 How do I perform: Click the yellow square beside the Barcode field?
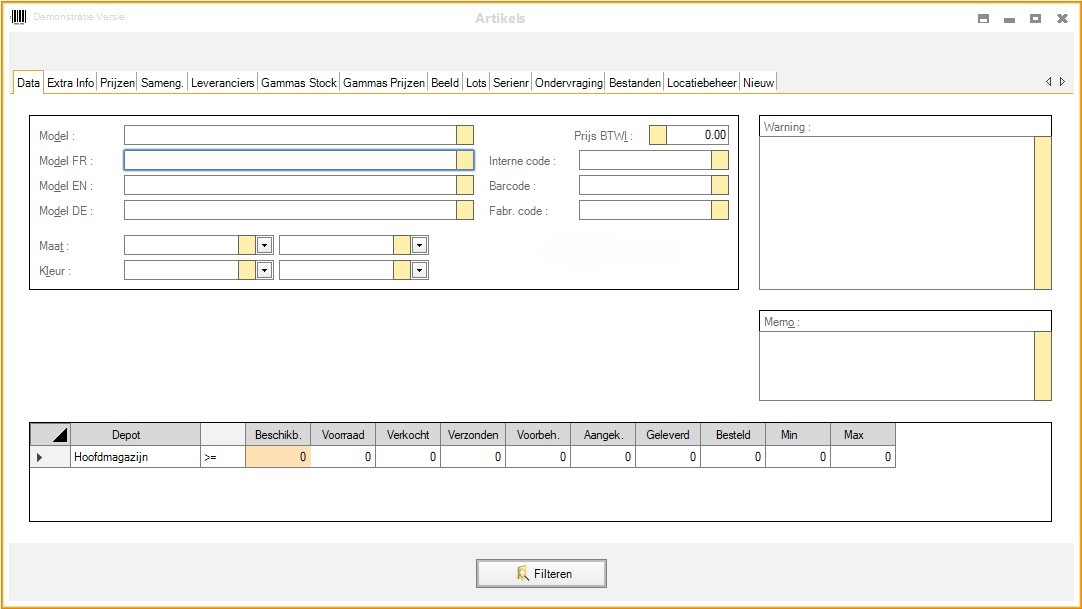(x=719, y=185)
